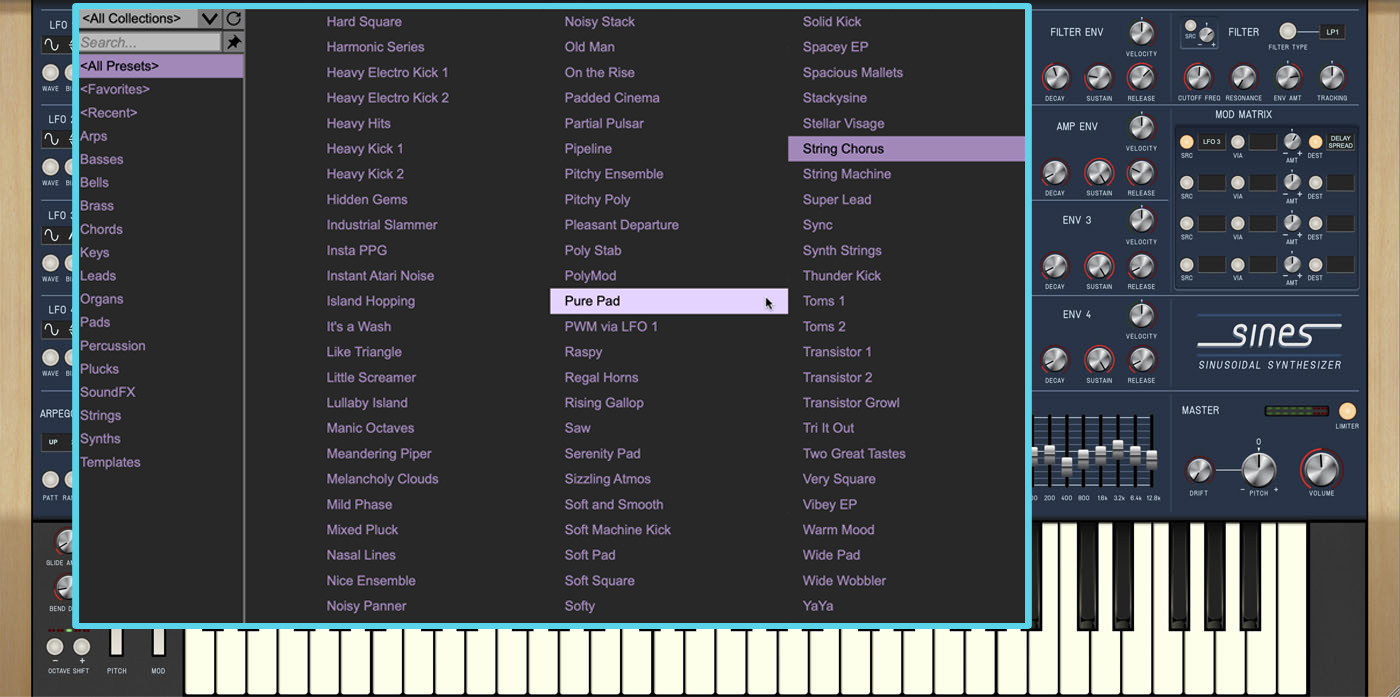Viewport: 1400px width, 697px height.
Task: Open Mod Matrix row 3 via box
Action: [1263, 224]
